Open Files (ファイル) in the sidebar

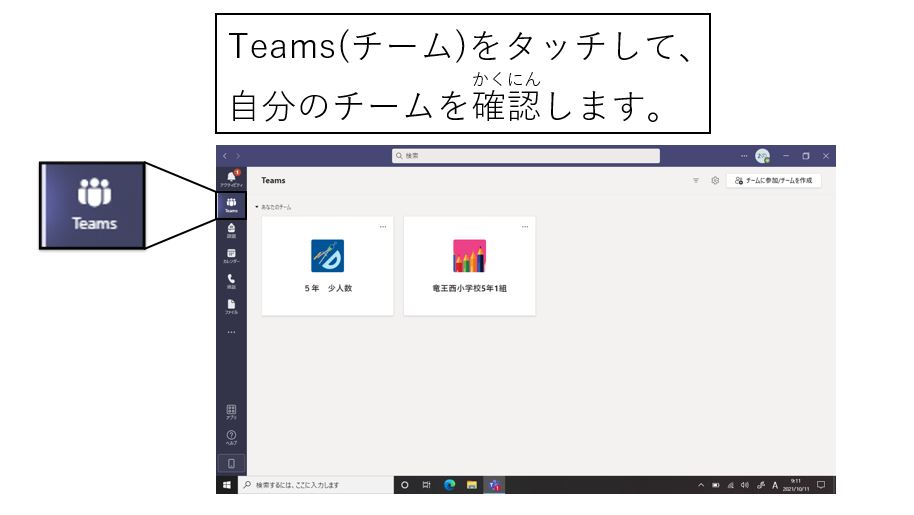pos(231,307)
